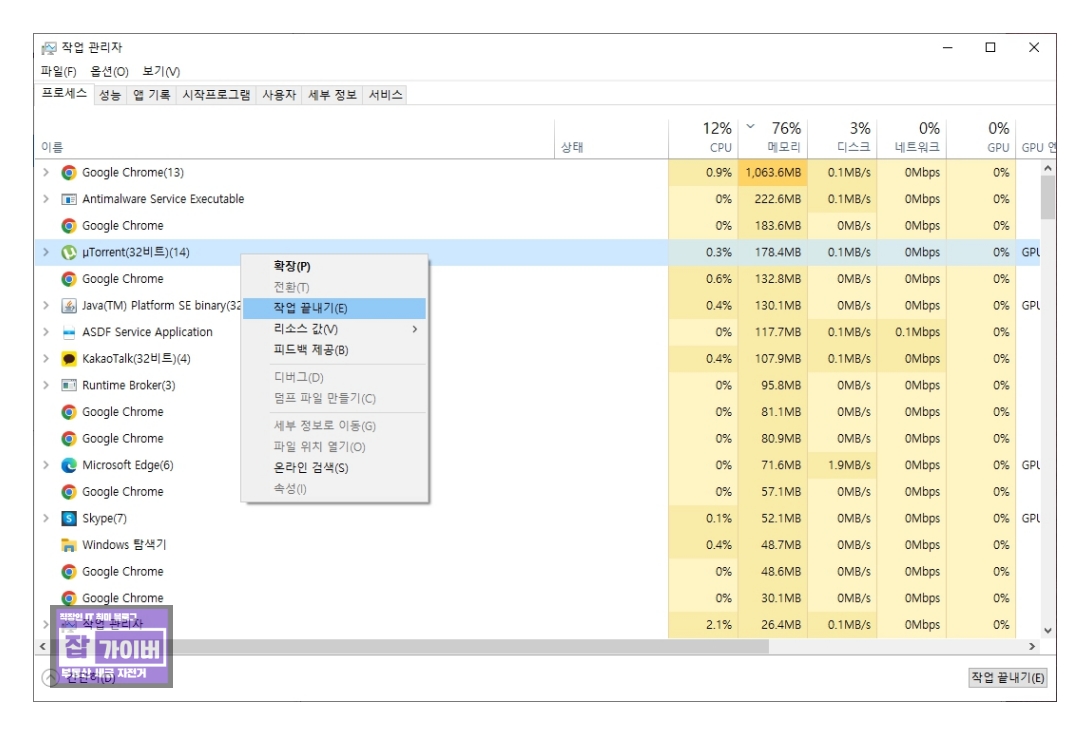Click the 작업 끝내기(E) button at bottom right
This screenshot has width=1090, height=735.
pyautogui.click(x=1007, y=678)
